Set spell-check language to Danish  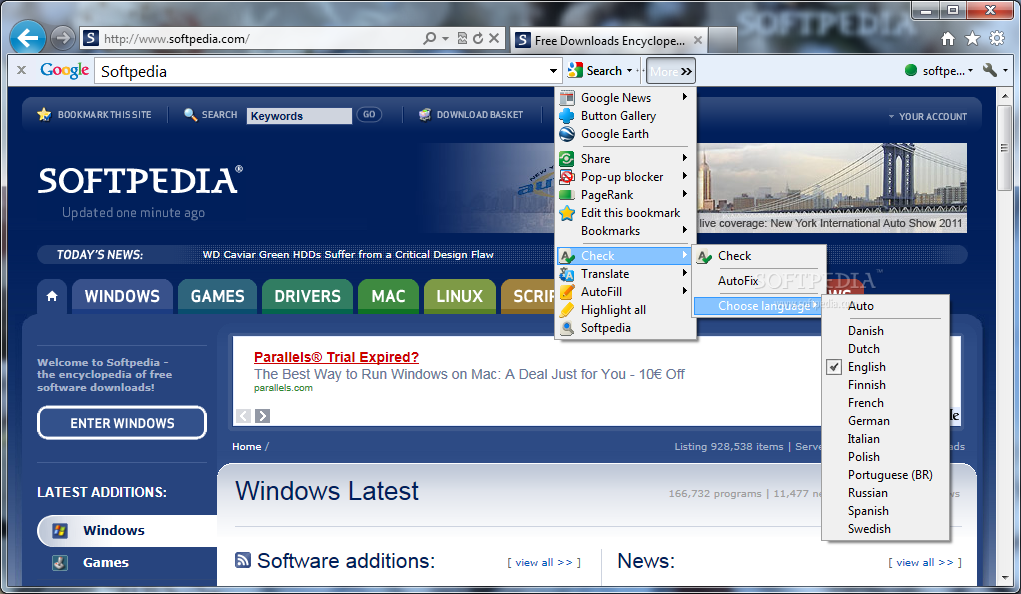tap(886, 331)
